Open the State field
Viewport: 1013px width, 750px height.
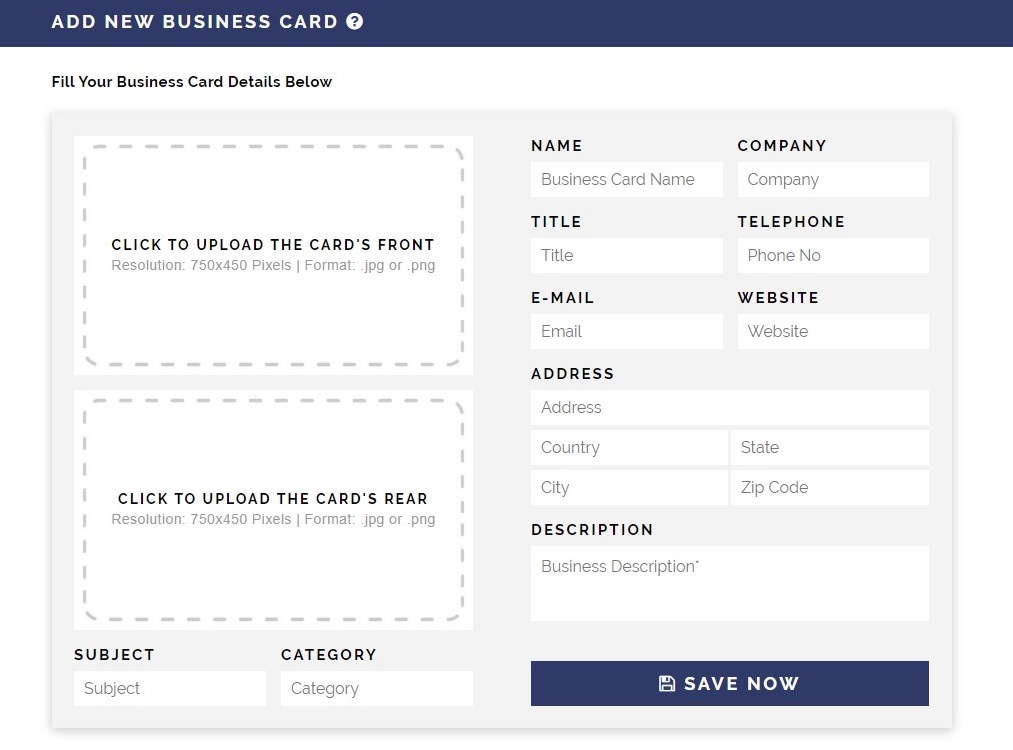coord(830,448)
